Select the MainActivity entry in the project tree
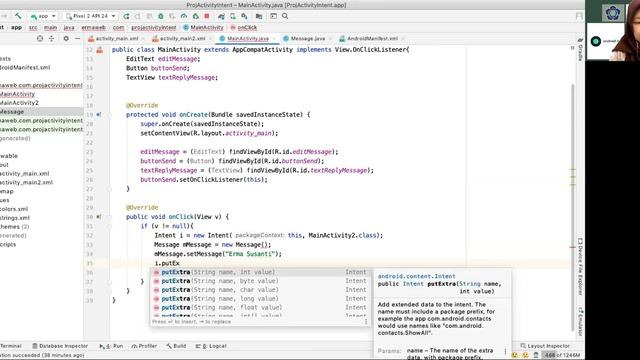The width and height of the screenshot is (640, 360). tap(18, 94)
